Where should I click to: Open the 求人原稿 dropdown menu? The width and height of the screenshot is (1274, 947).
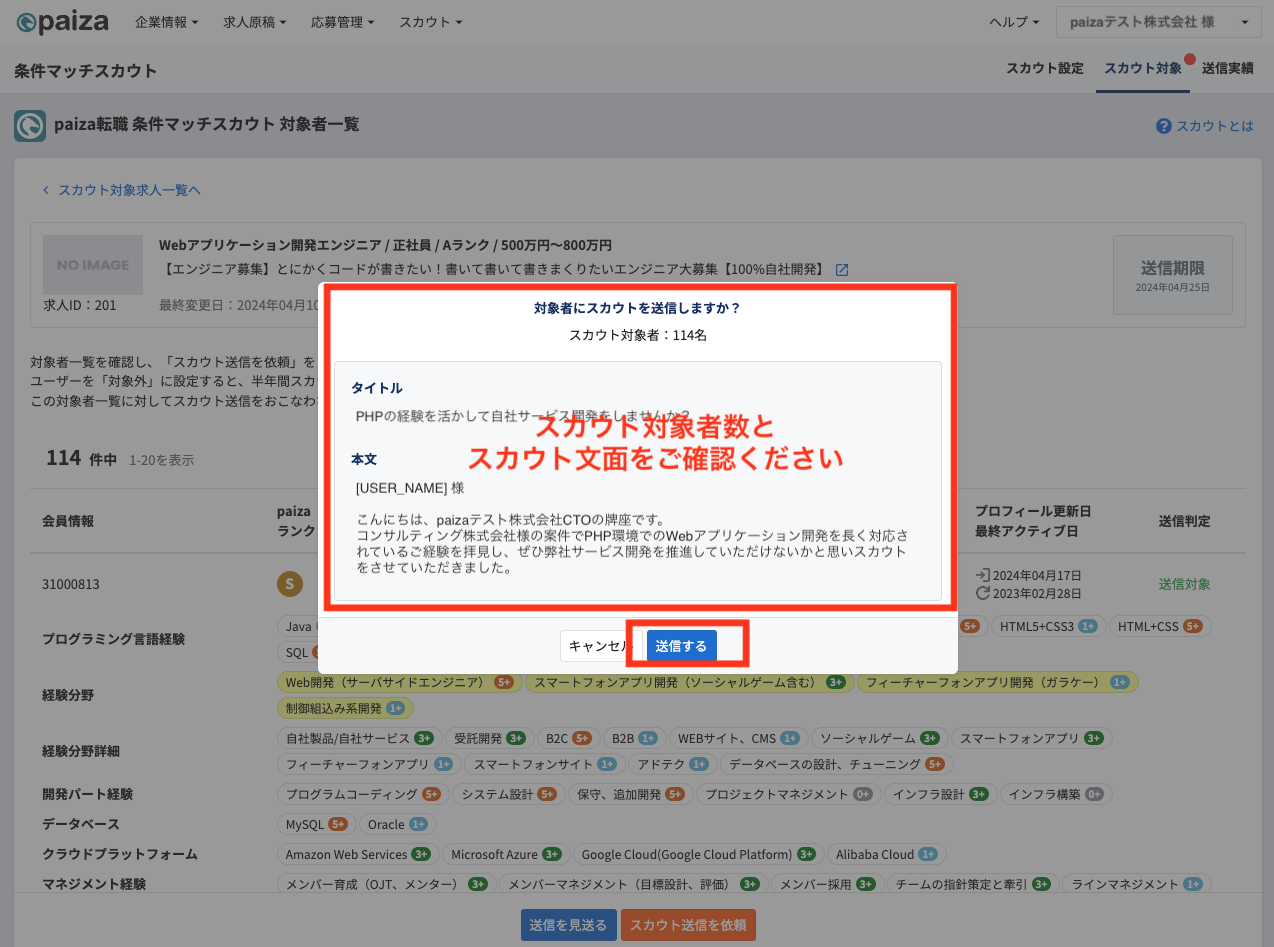coord(255,22)
